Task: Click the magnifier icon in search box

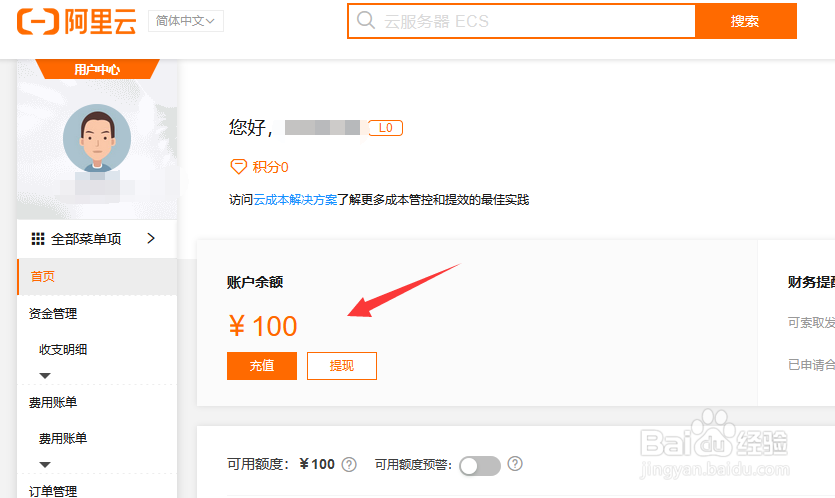Action: (366, 20)
